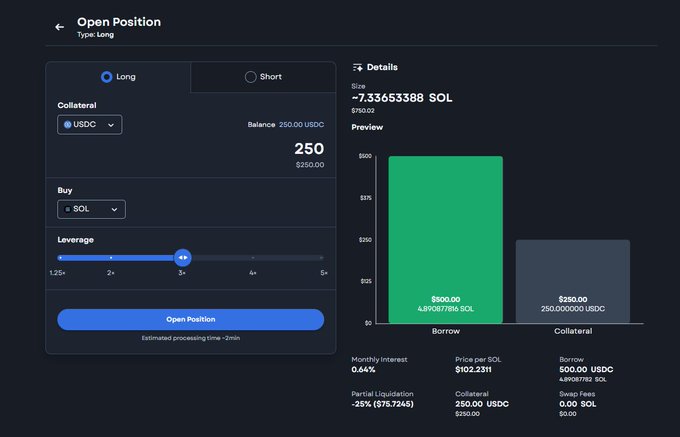
Task: Click the $250.00 value under collateral amount
Action: point(310,165)
